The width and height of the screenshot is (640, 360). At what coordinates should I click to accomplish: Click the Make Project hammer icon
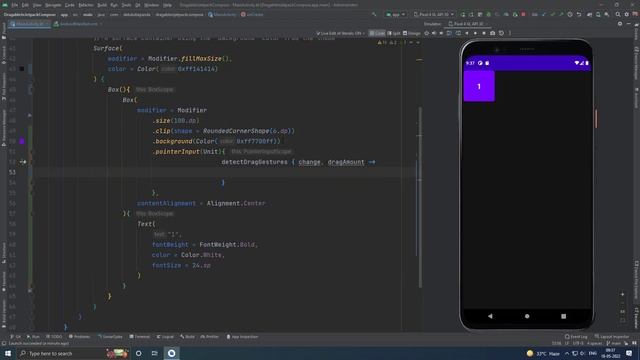(374, 14)
